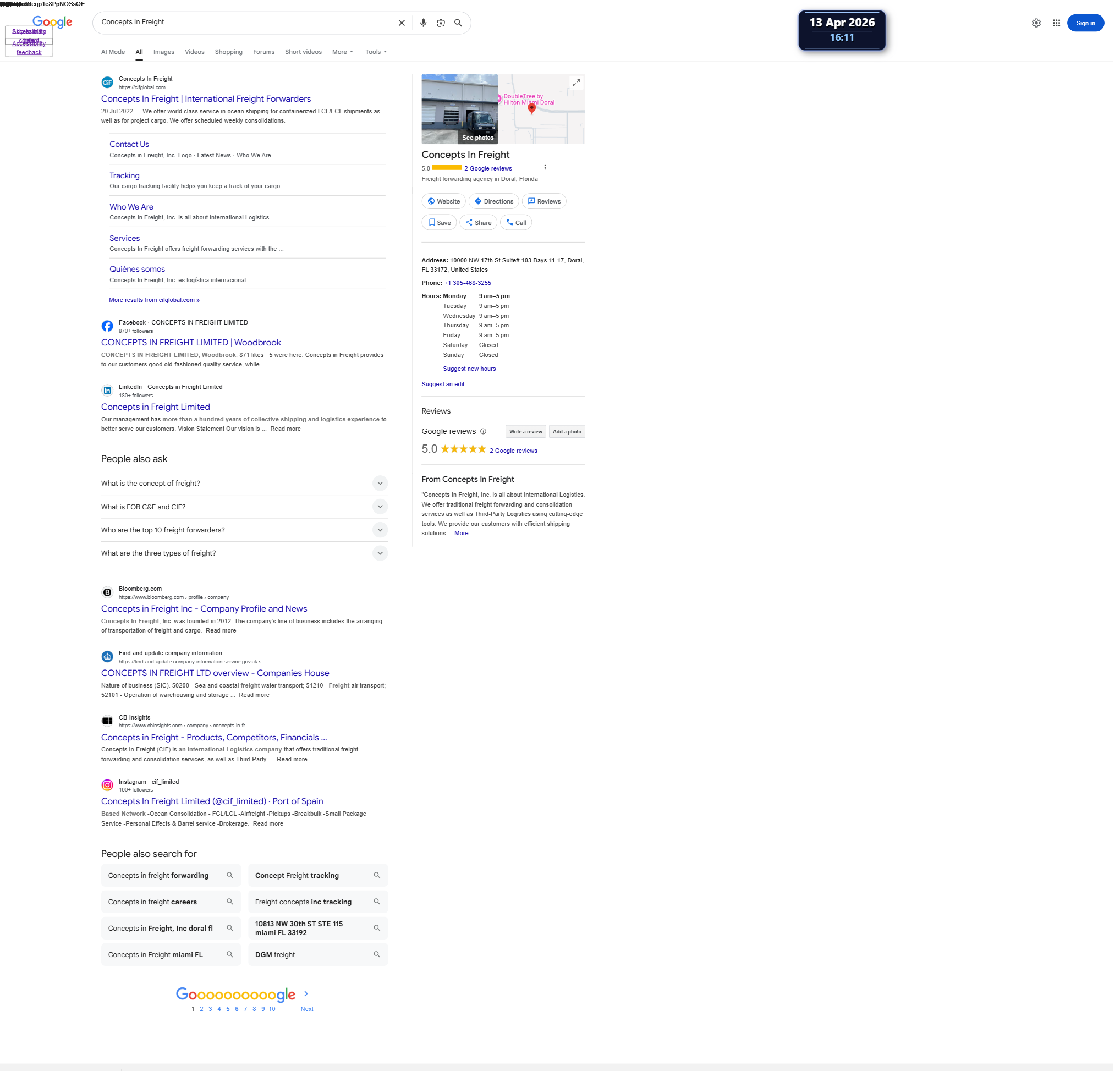Open Website button in knowledge panel
This screenshot has width=1120, height=1071.
[x=443, y=201]
